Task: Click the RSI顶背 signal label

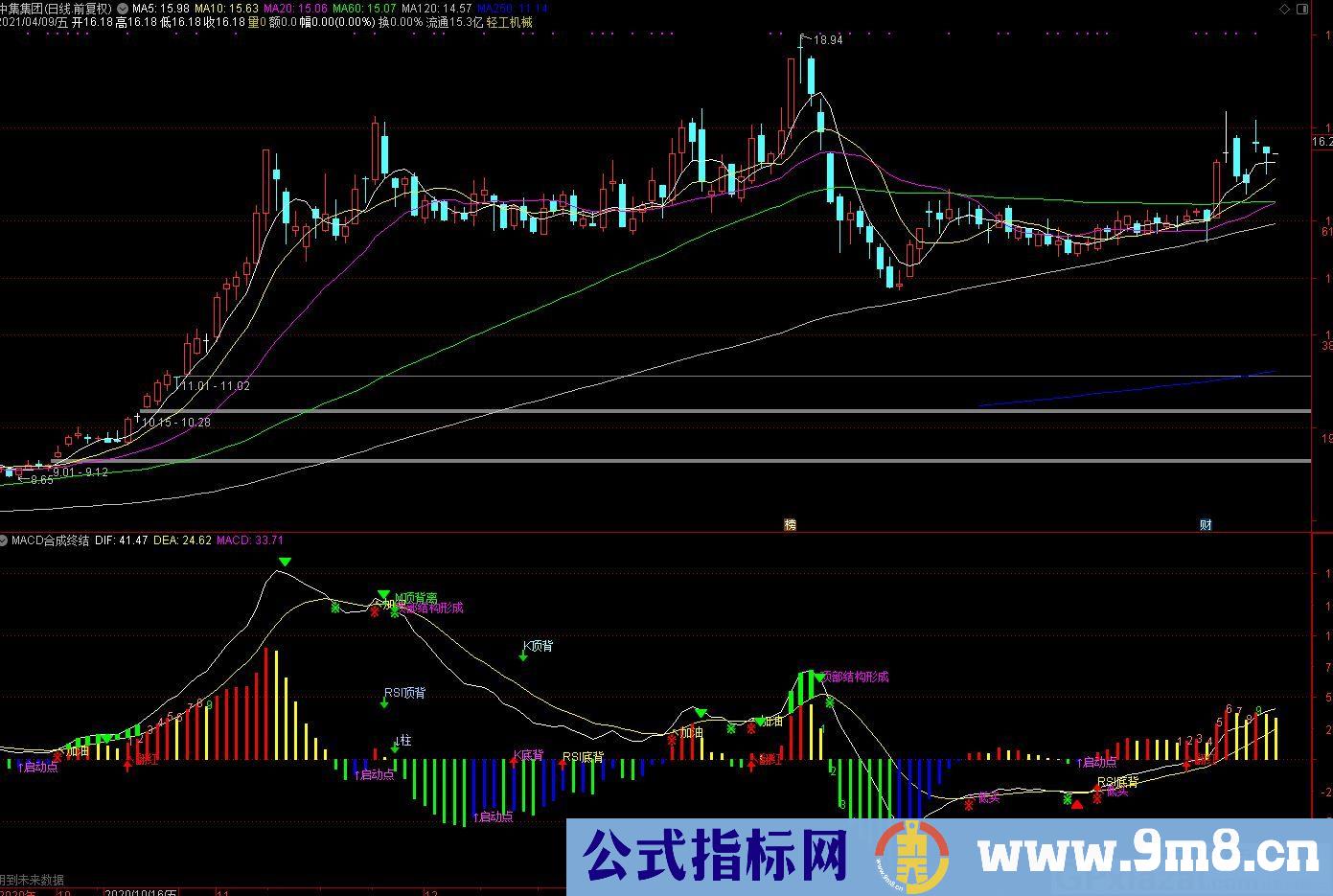Action: click(x=405, y=693)
